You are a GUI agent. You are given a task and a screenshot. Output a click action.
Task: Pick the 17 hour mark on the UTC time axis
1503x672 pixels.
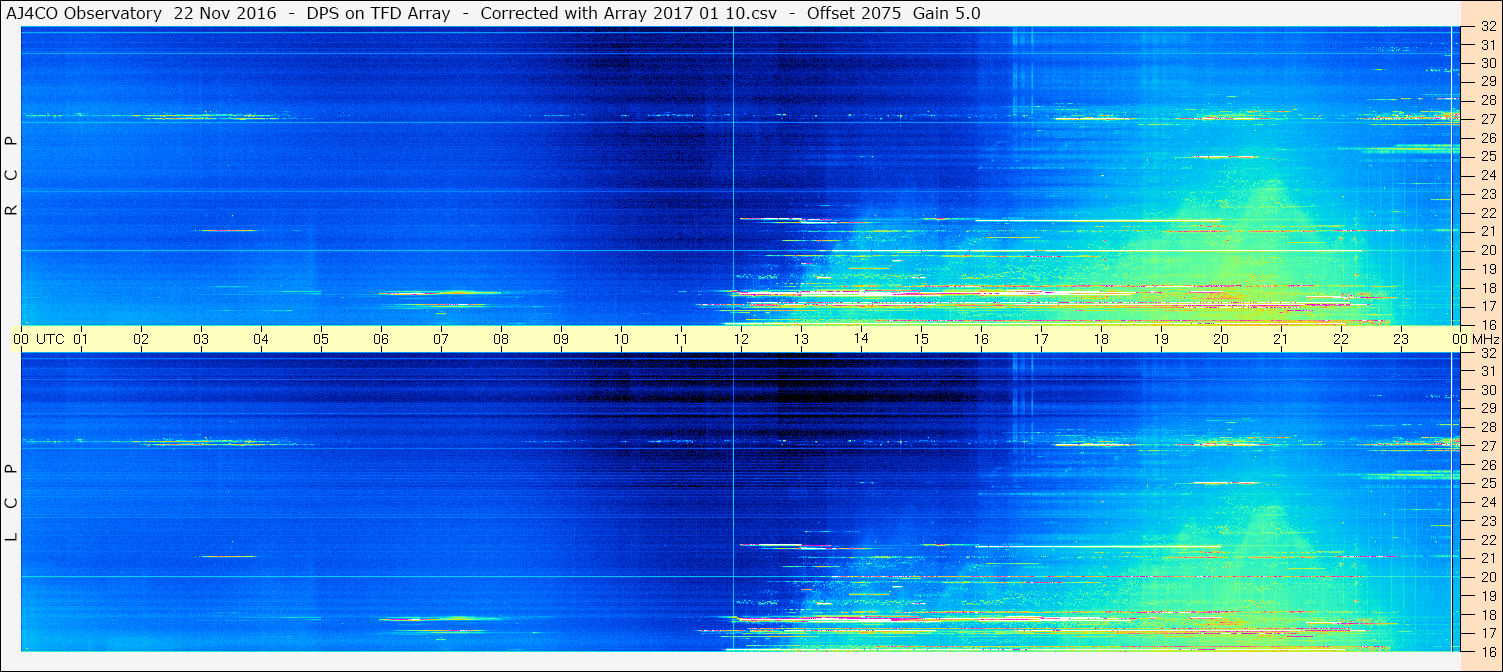click(1041, 339)
